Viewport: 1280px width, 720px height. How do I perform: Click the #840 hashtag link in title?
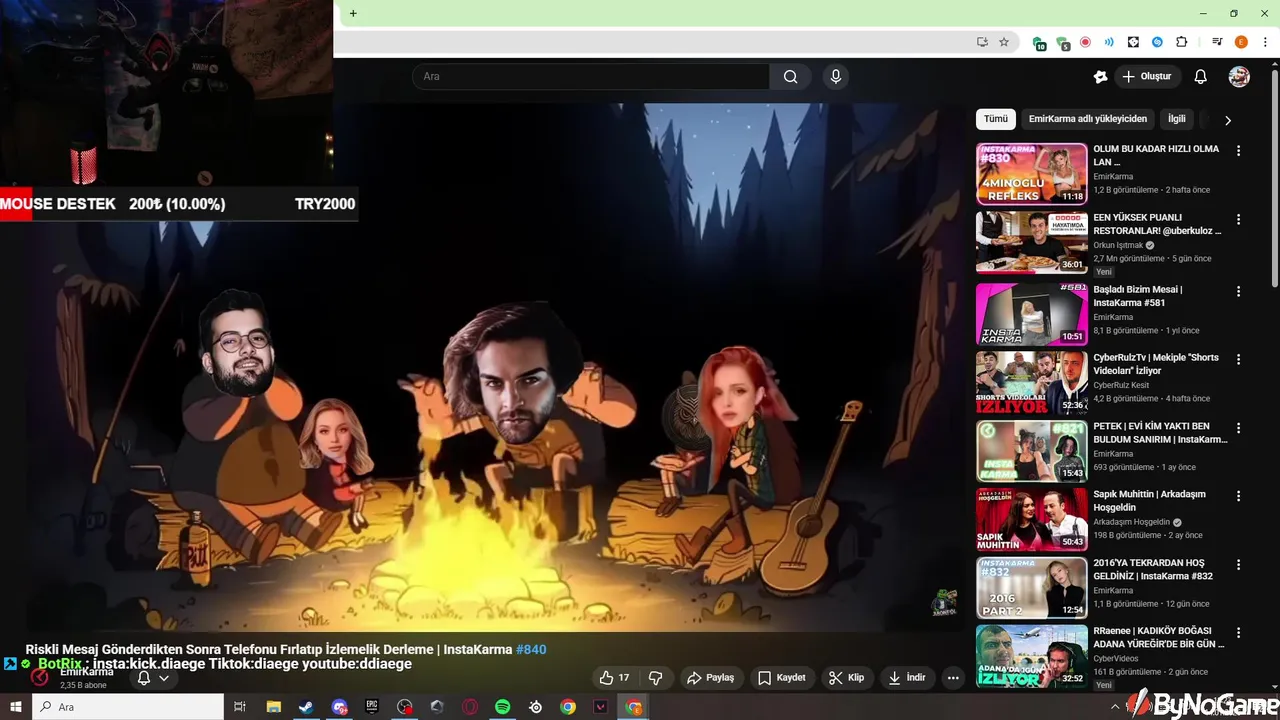tap(531, 649)
